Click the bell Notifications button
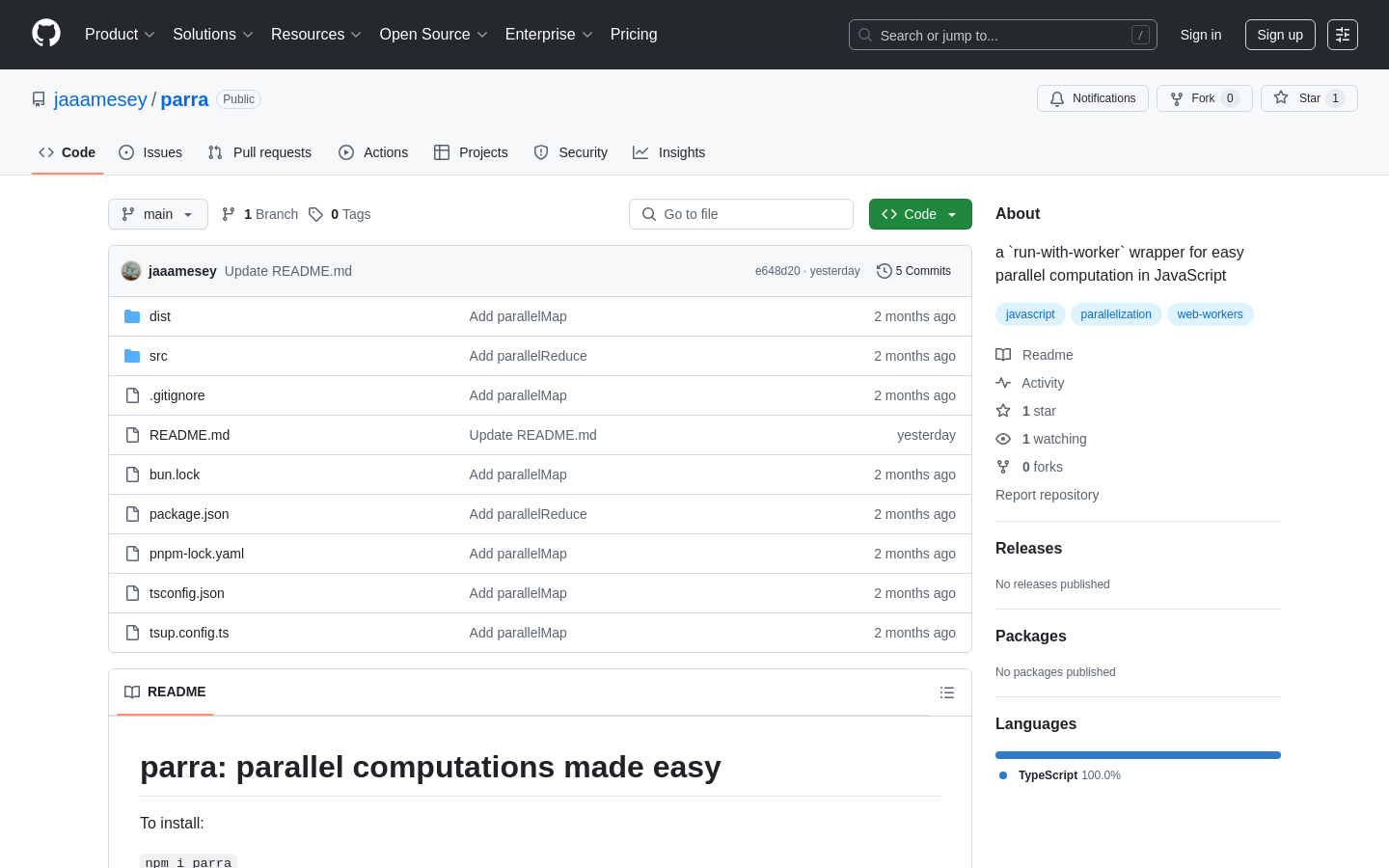The width and height of the screenshot is (1389, 868). pos(1093,98)
